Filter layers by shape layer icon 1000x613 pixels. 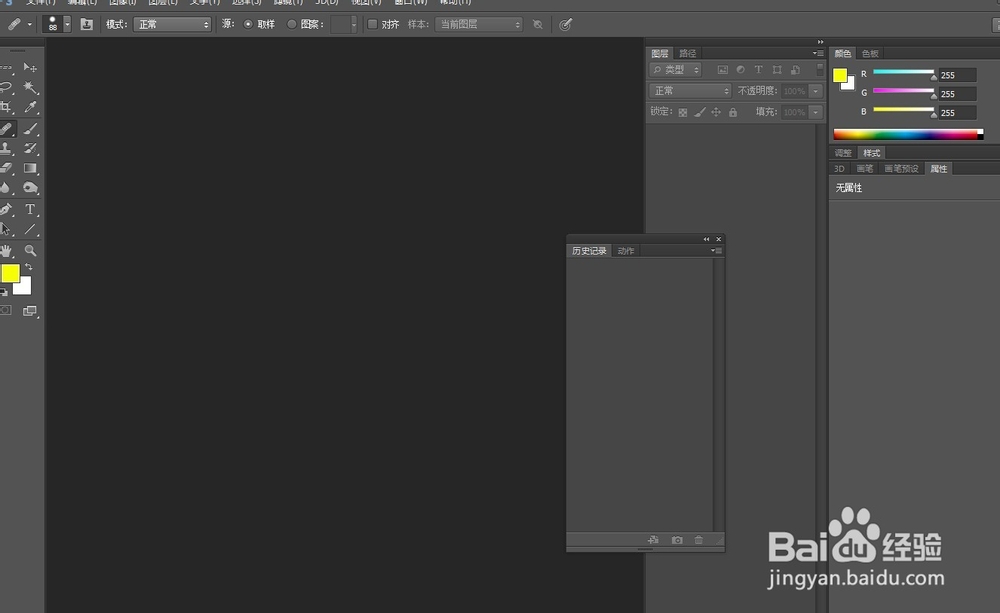pos(777,70)
